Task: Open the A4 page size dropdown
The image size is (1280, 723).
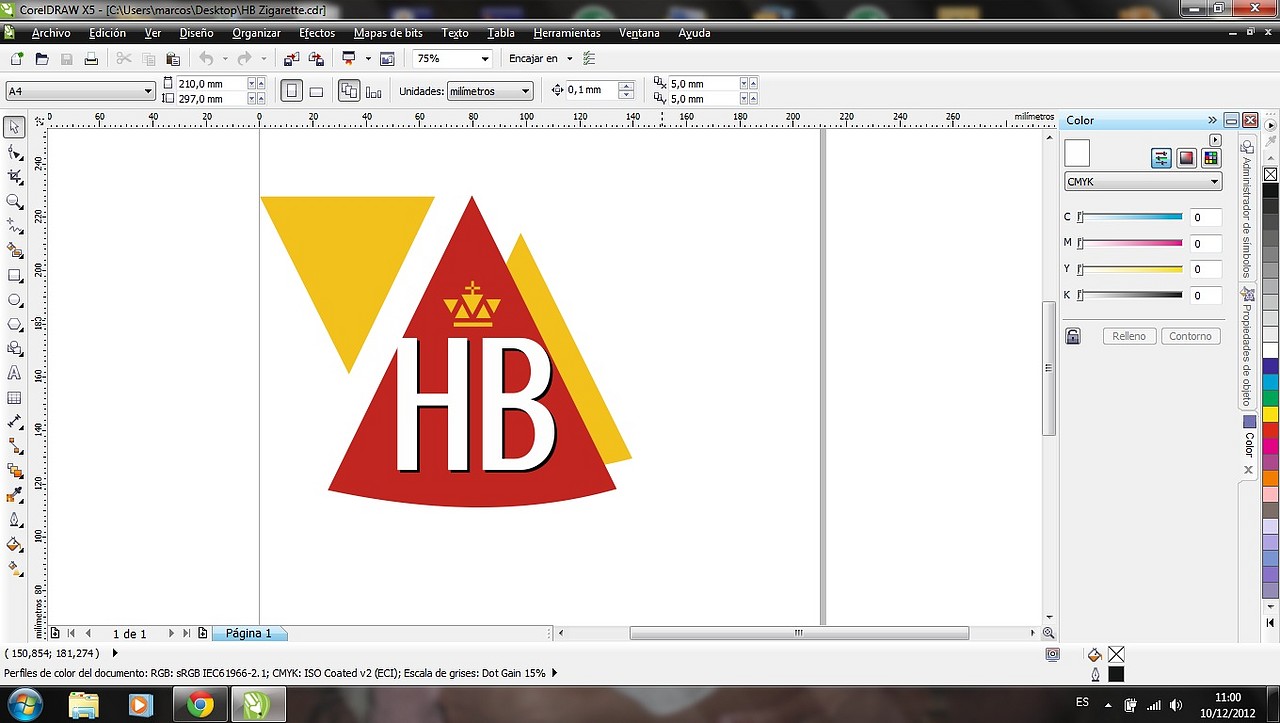Action: pyautogui.click(x=148, y=91)
